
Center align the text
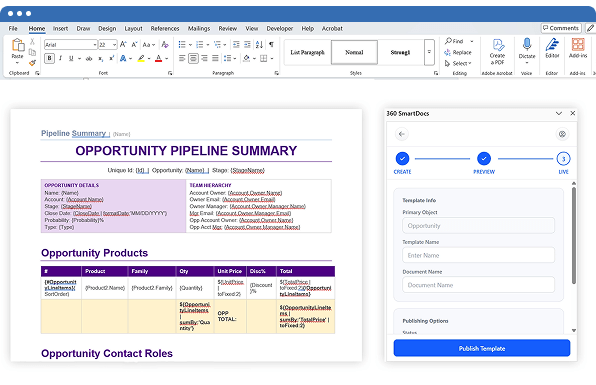pos(193,59)
